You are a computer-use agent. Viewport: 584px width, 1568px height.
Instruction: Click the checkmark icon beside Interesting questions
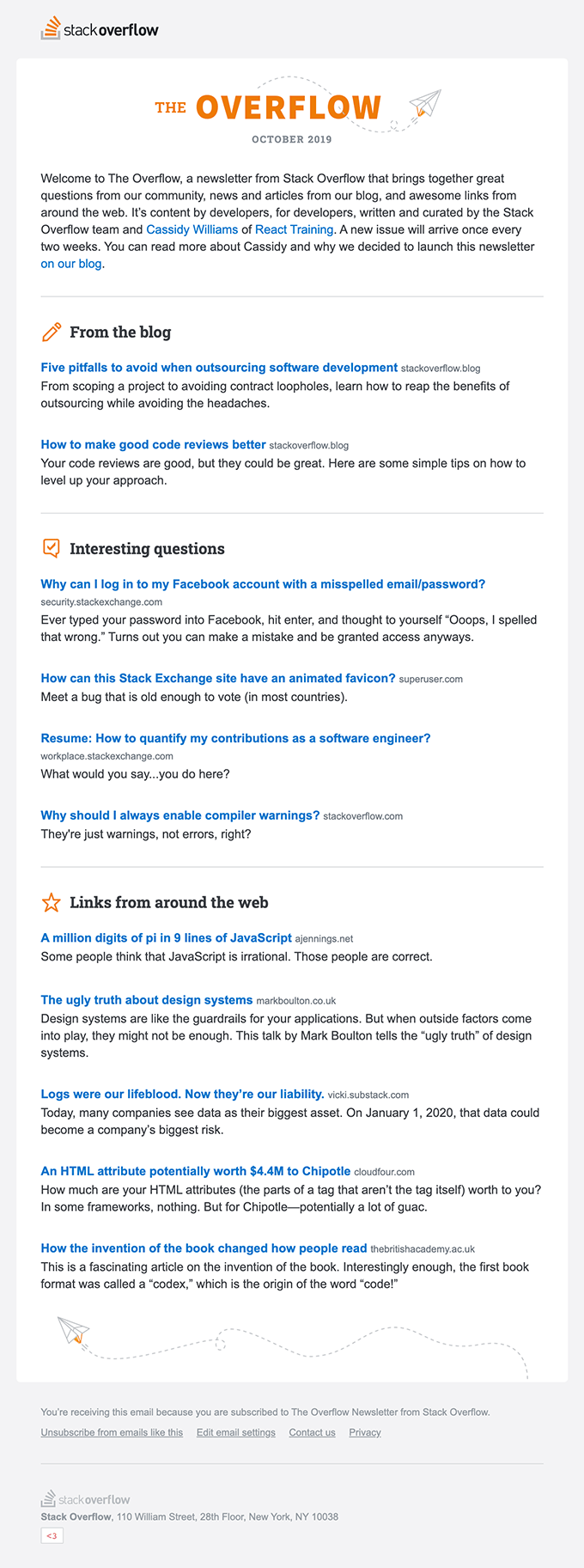(52, 548)
